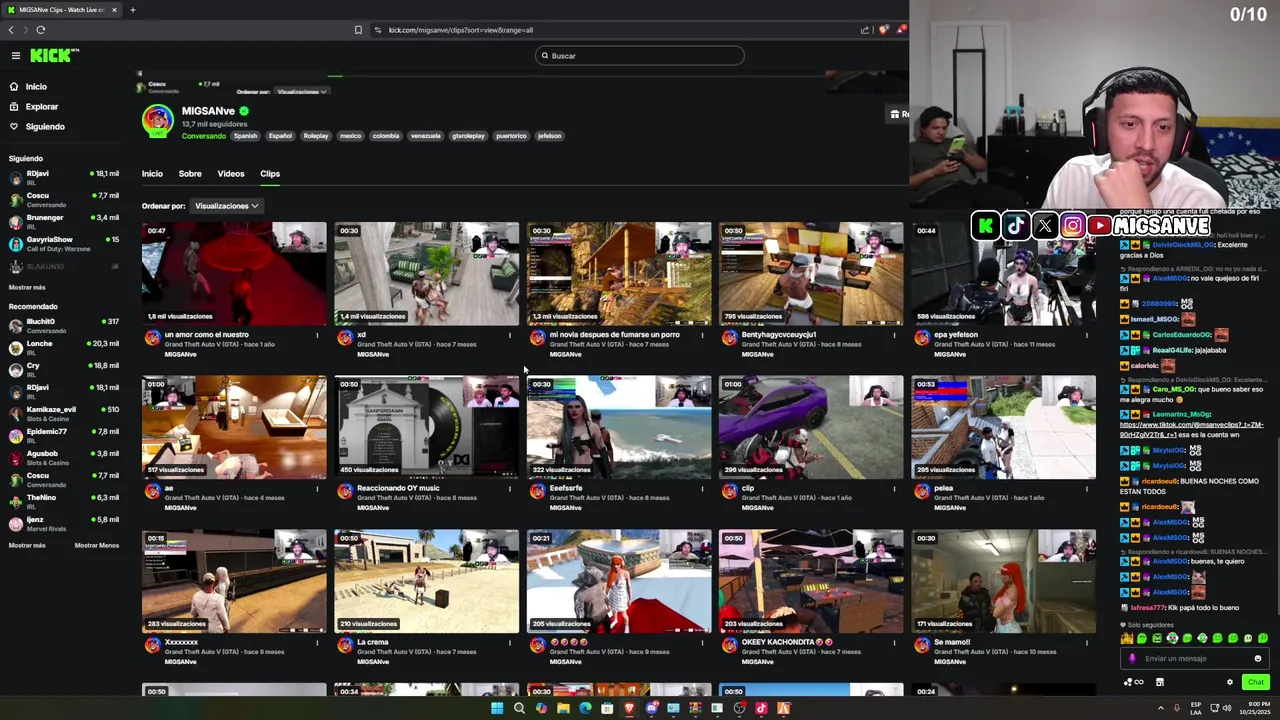Select the MIGSANve Clips browser tab
1280x720 pixels.
(62, 10)
